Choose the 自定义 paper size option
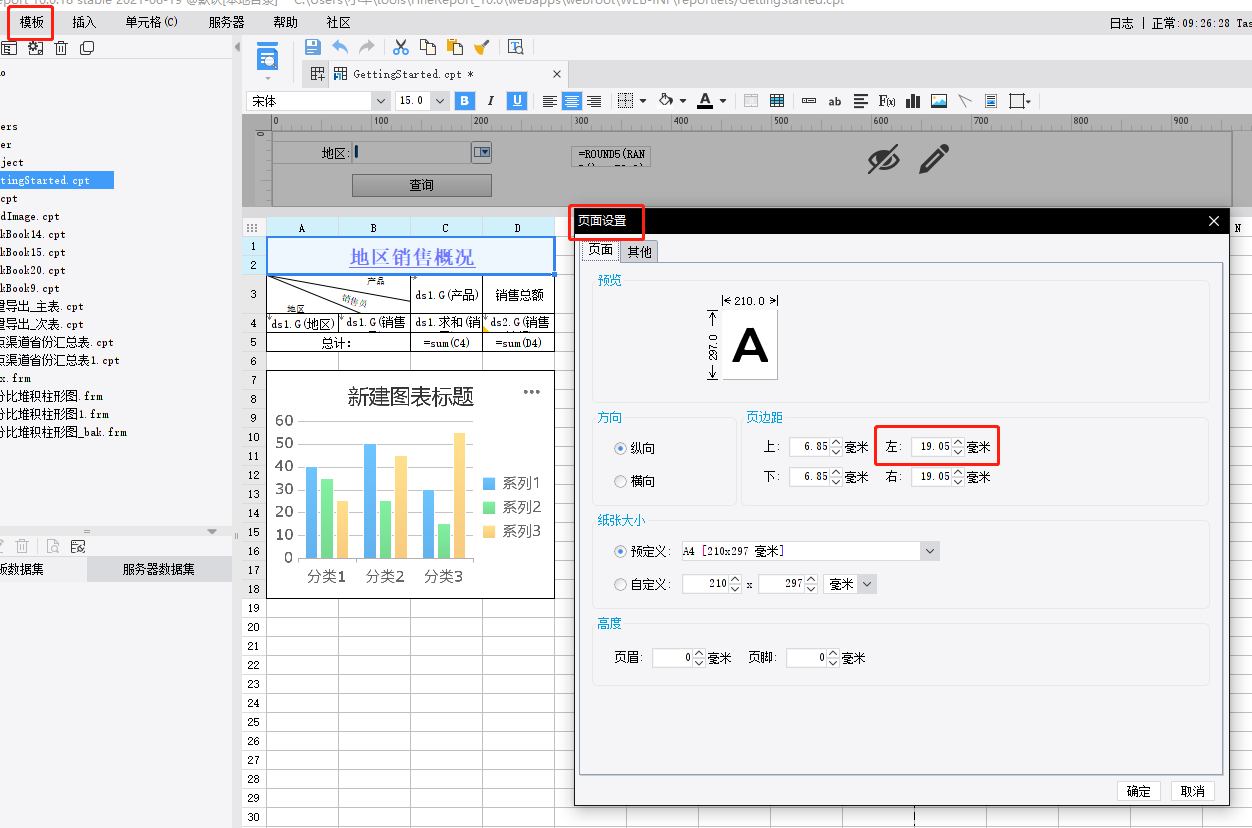The image size is (1252, 828). [620, 584]
